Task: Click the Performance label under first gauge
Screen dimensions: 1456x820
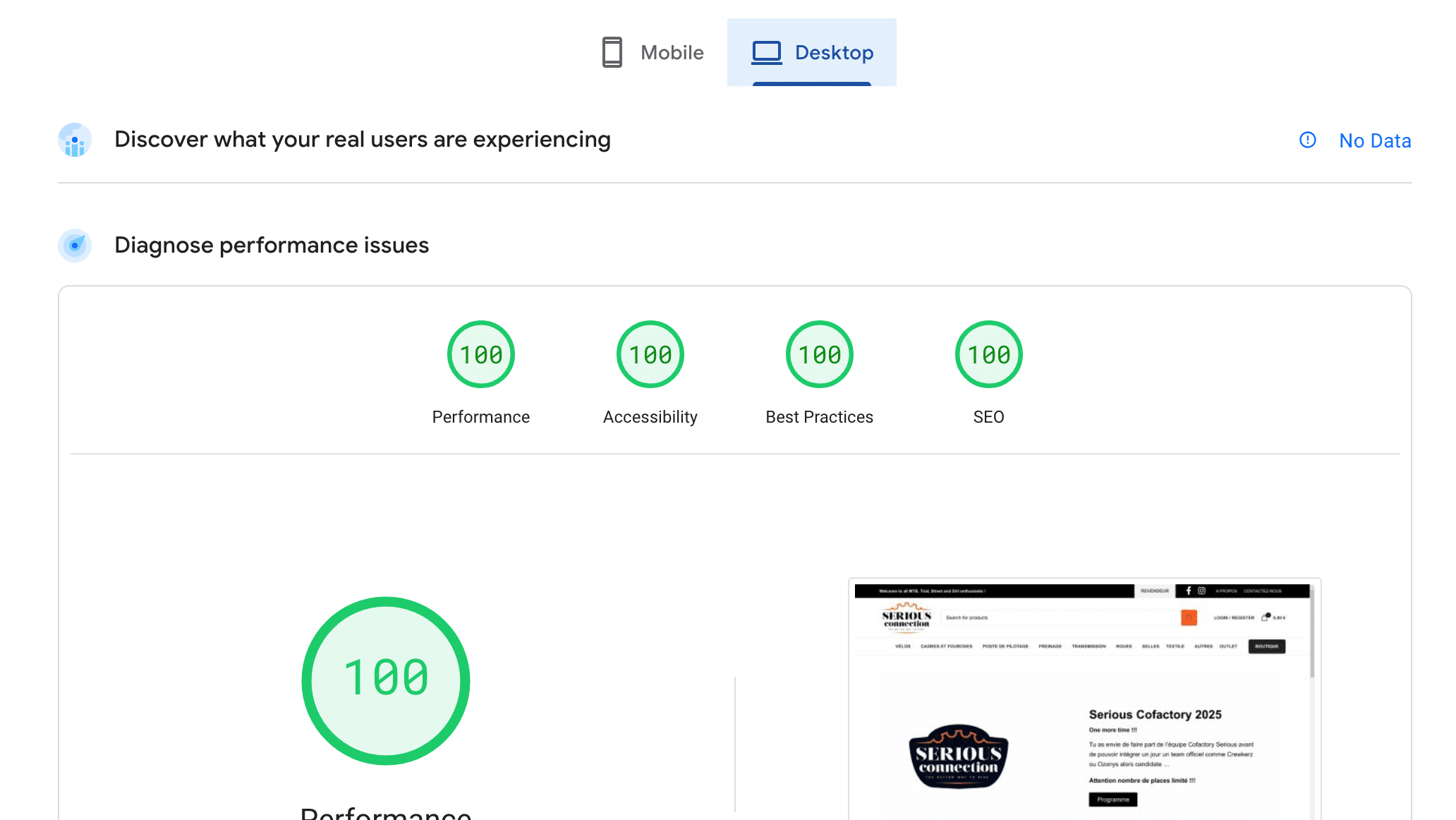Action: click(x=481, y=417)
